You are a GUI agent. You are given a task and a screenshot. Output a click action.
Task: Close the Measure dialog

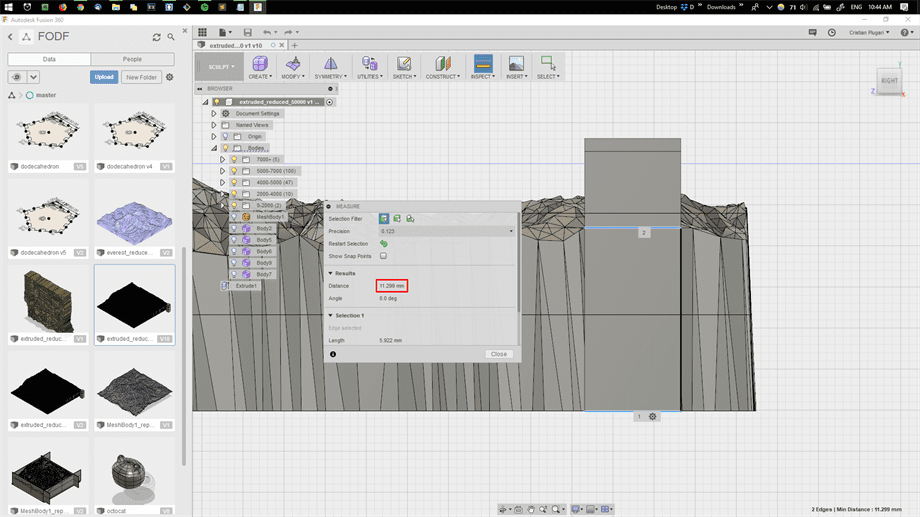tap(499, 354)
